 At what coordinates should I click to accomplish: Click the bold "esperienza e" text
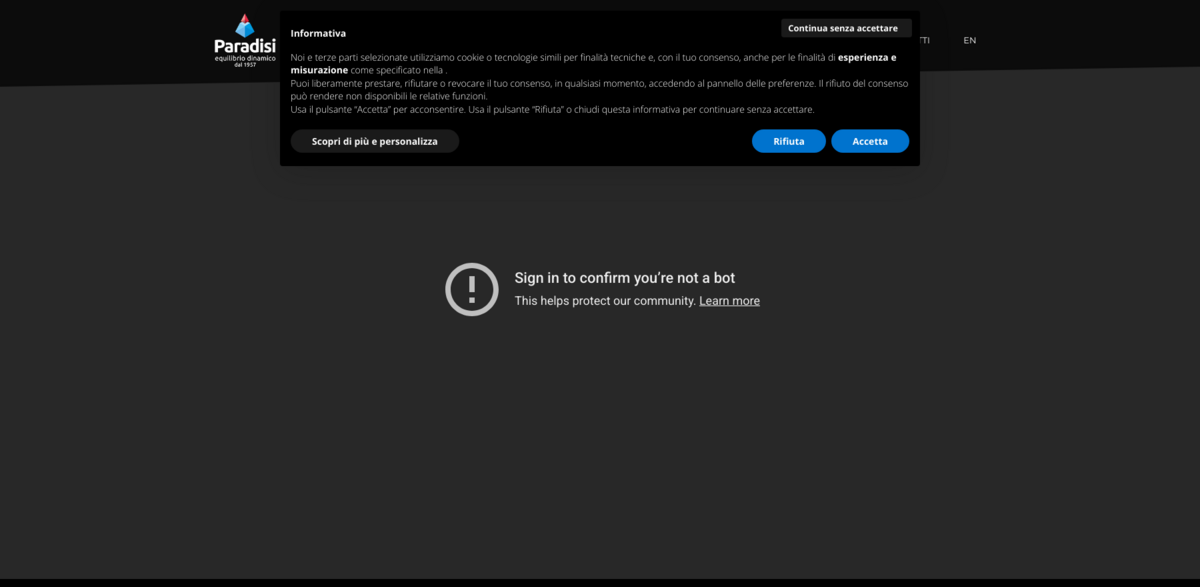click(866, 57)
